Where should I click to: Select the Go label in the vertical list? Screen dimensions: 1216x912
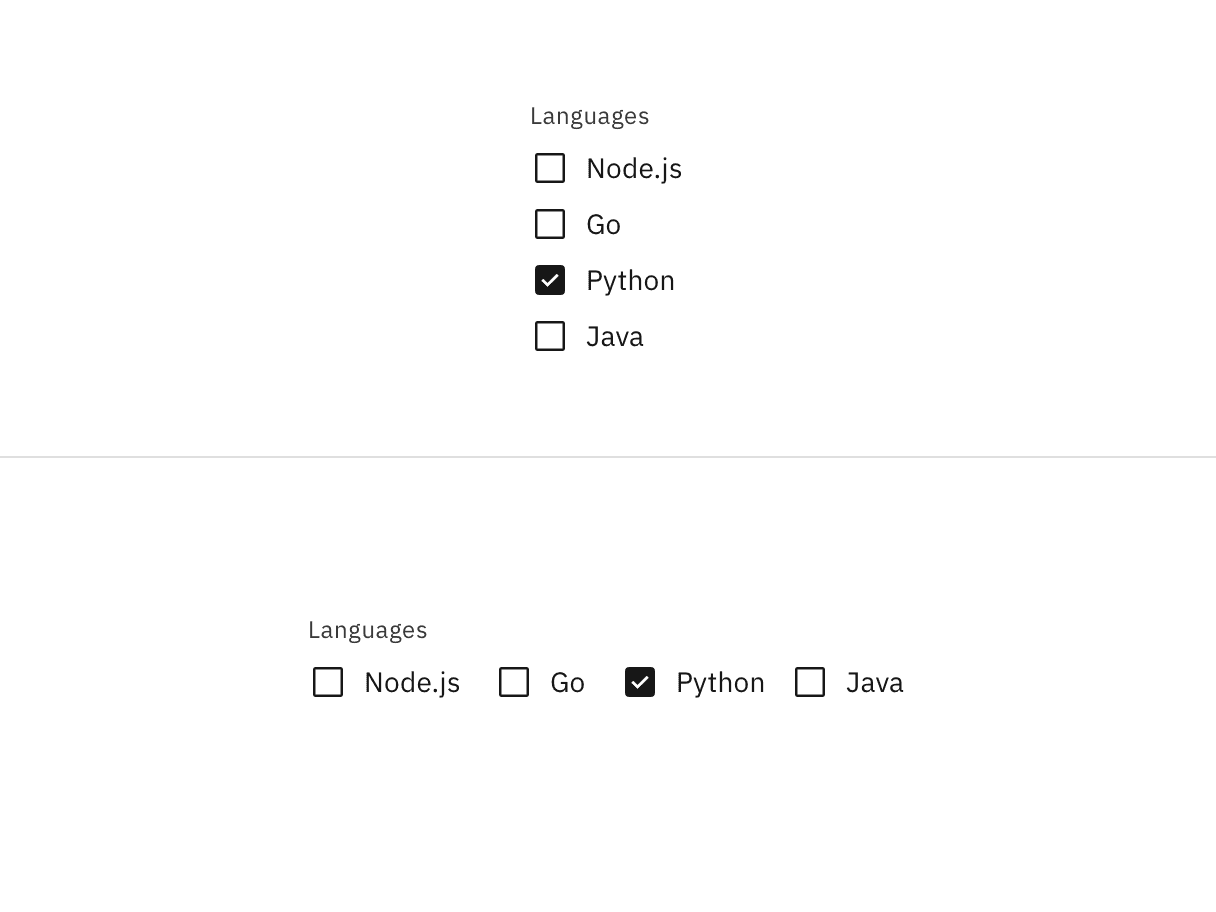click(603, 224)
